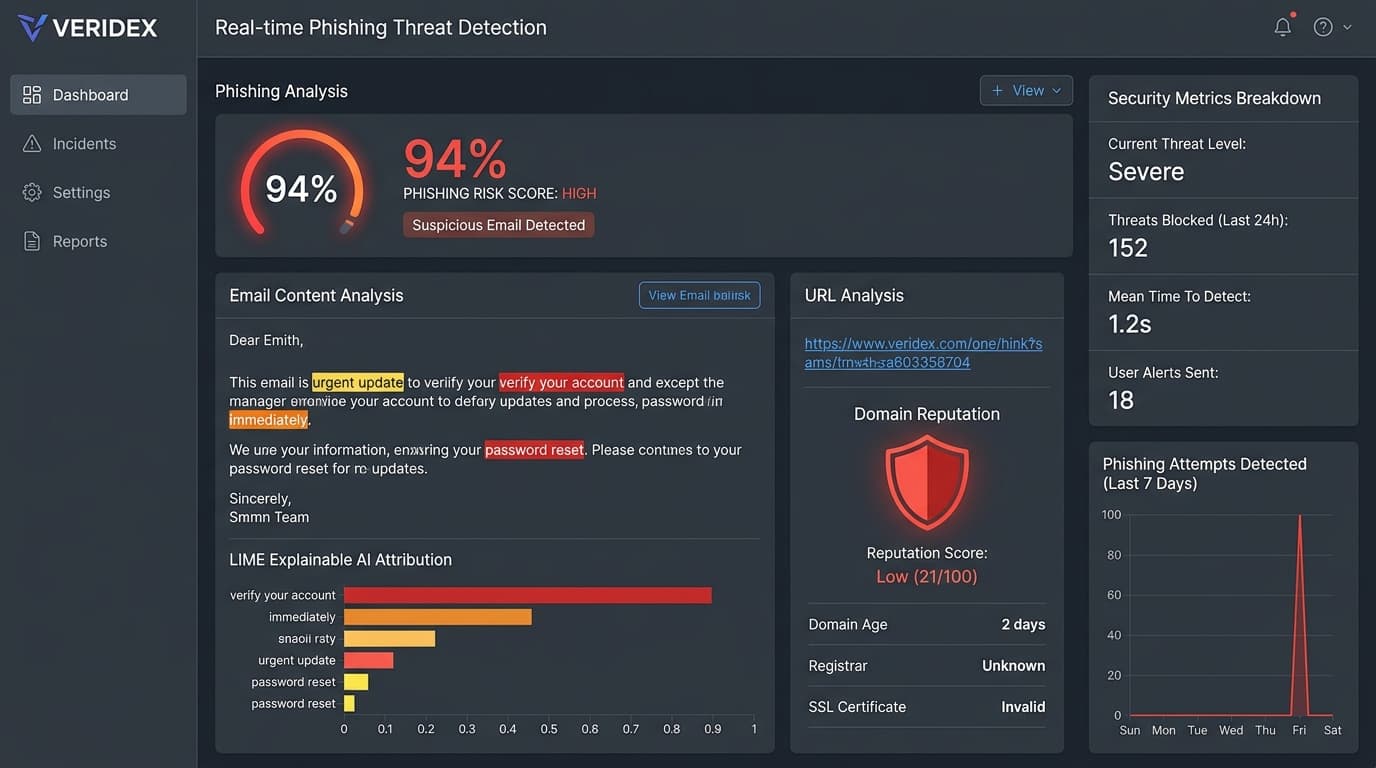The height and width of the screenshot is (768, 1376).
Task: Open the help question mark icon
Action: (x=1323, y=27)
